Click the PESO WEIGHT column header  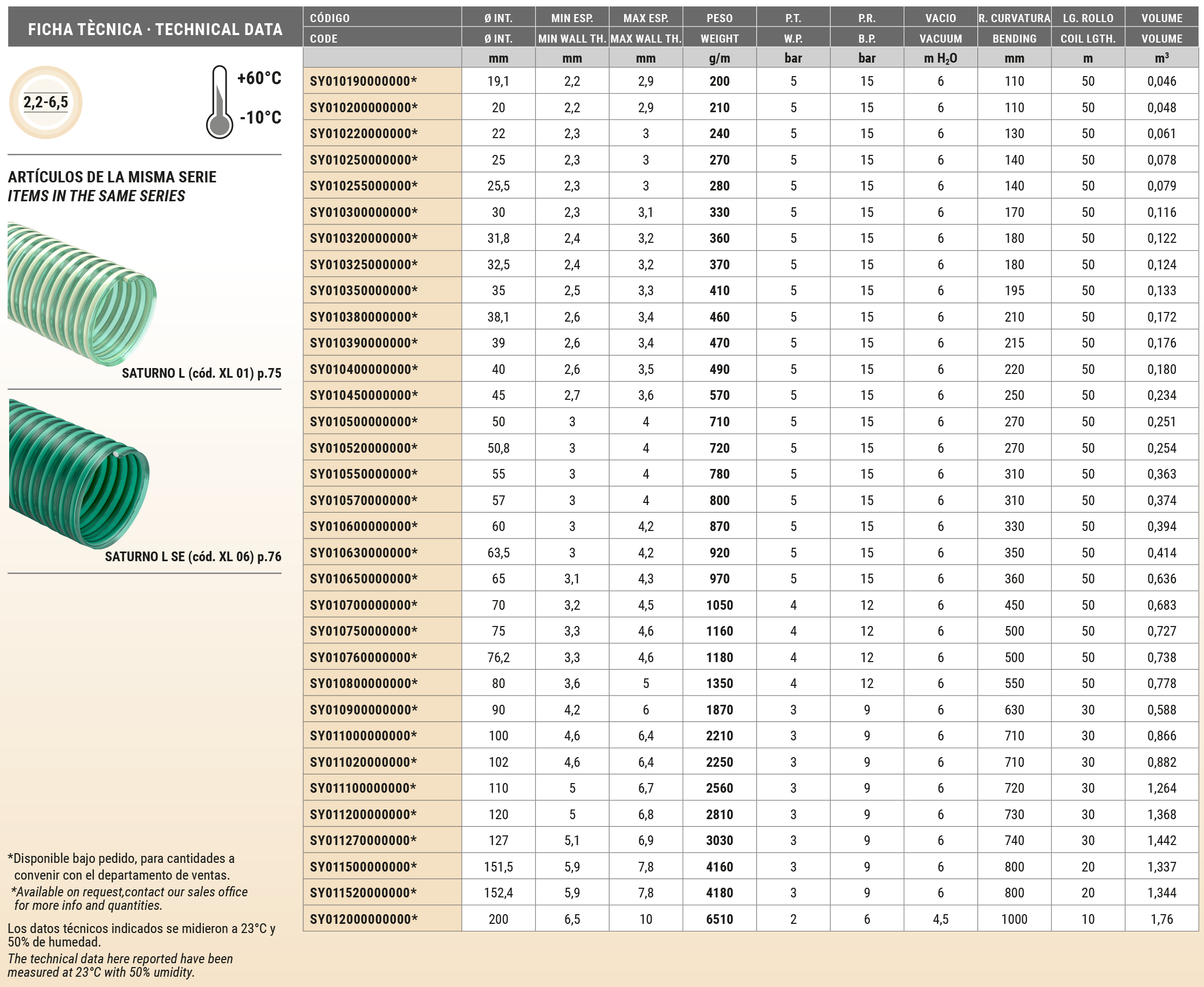pos(719,28)
